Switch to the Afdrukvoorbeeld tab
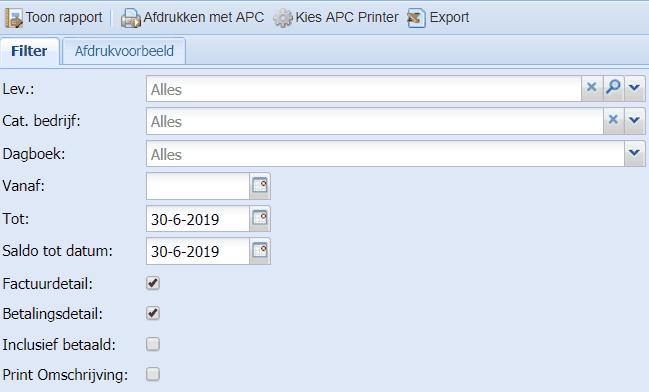Image resolution: width=649 pixels, height=392 pixels. [x=124, y=51]
